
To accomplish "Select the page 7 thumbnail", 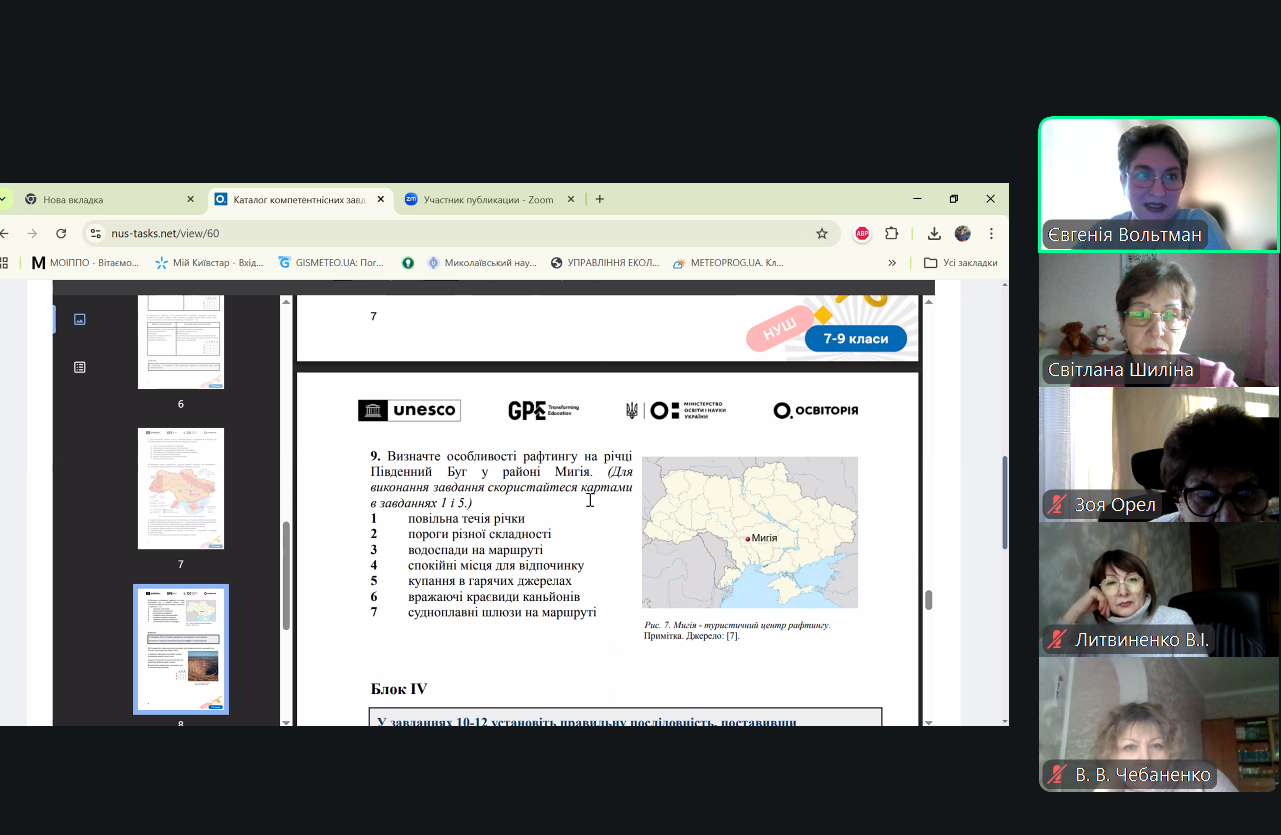I will pyautogui.click(x=181, y=489).
